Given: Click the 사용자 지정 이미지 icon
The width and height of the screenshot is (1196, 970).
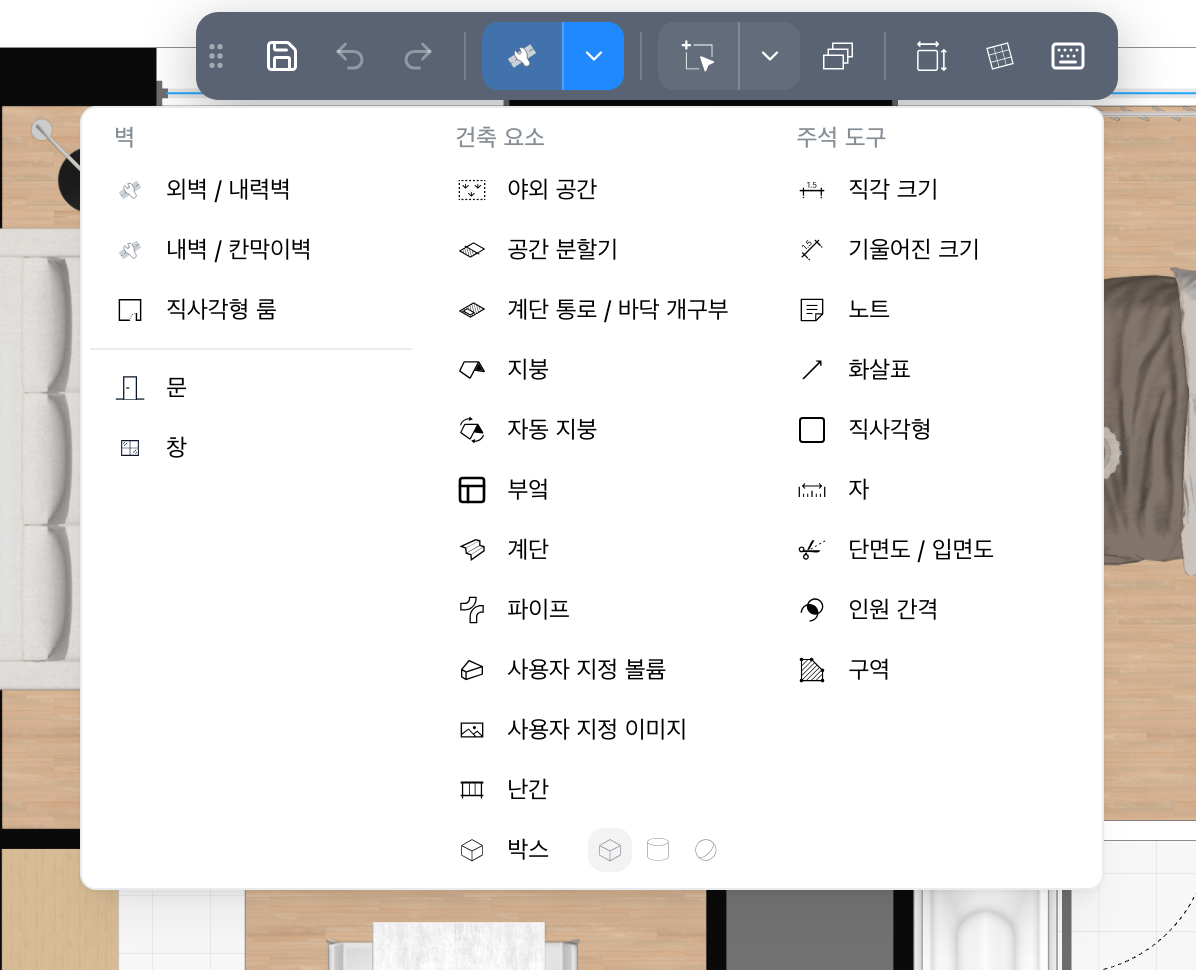Looking at the screenshot, I should click(x=471, y=730).
